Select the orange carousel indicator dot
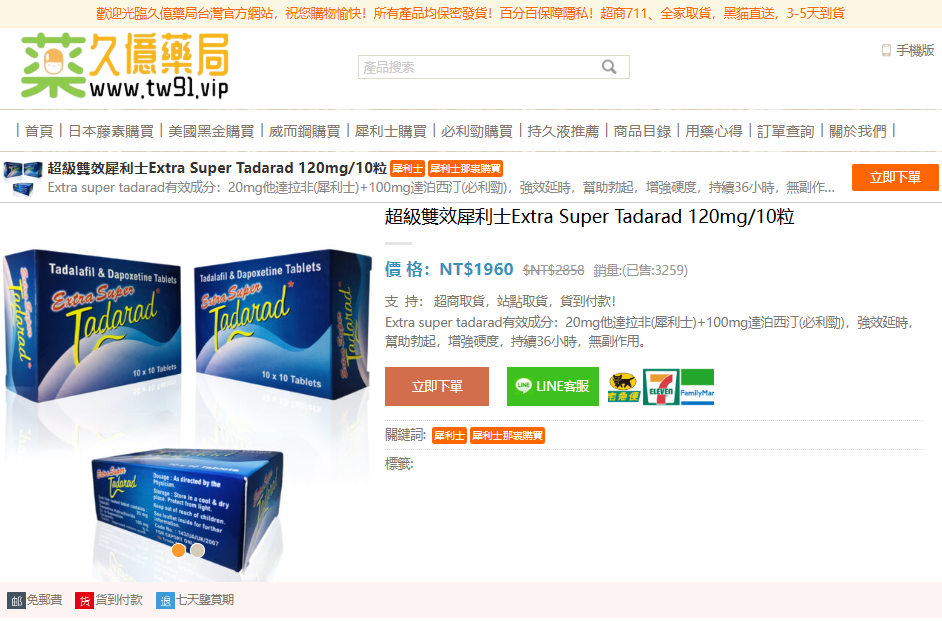Image resolution: width=942 pixels, height=621 pixels. point(178,550)
